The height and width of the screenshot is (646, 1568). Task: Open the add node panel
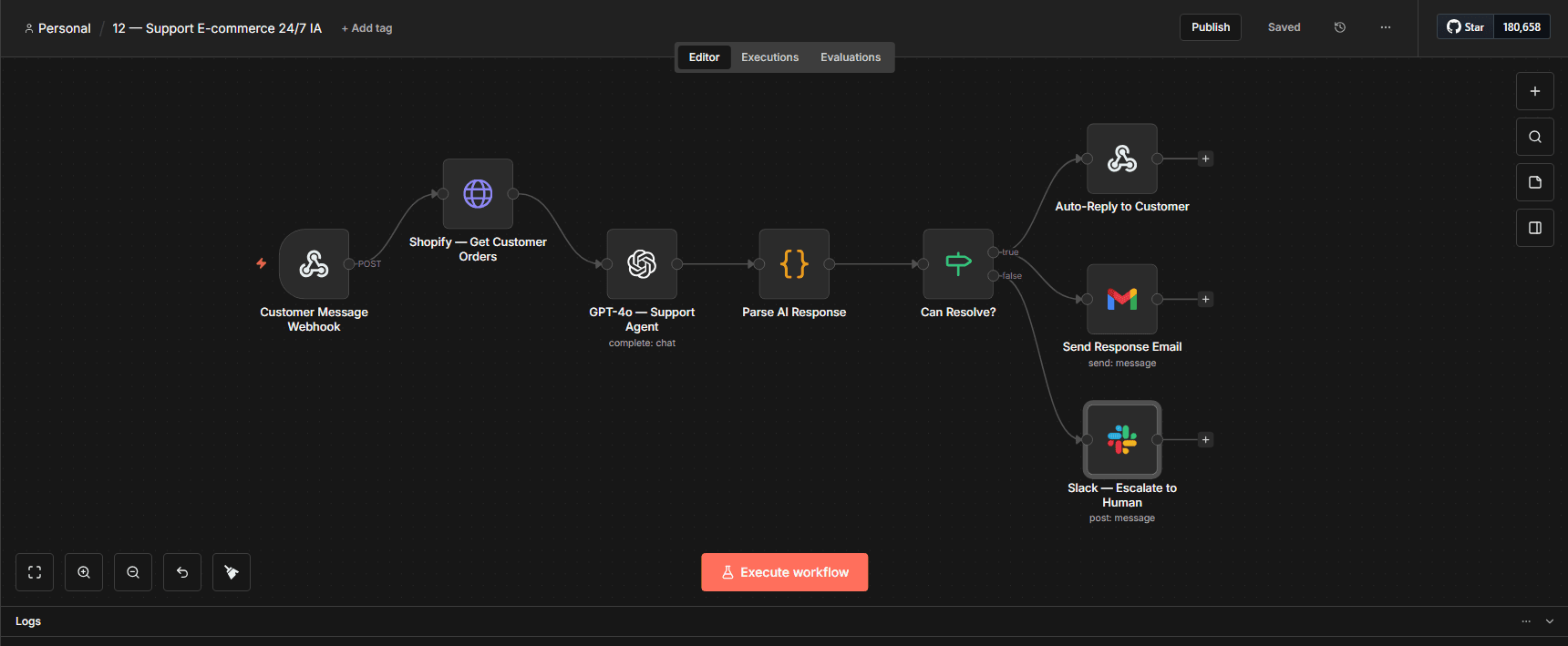(x=1535, y=91)
